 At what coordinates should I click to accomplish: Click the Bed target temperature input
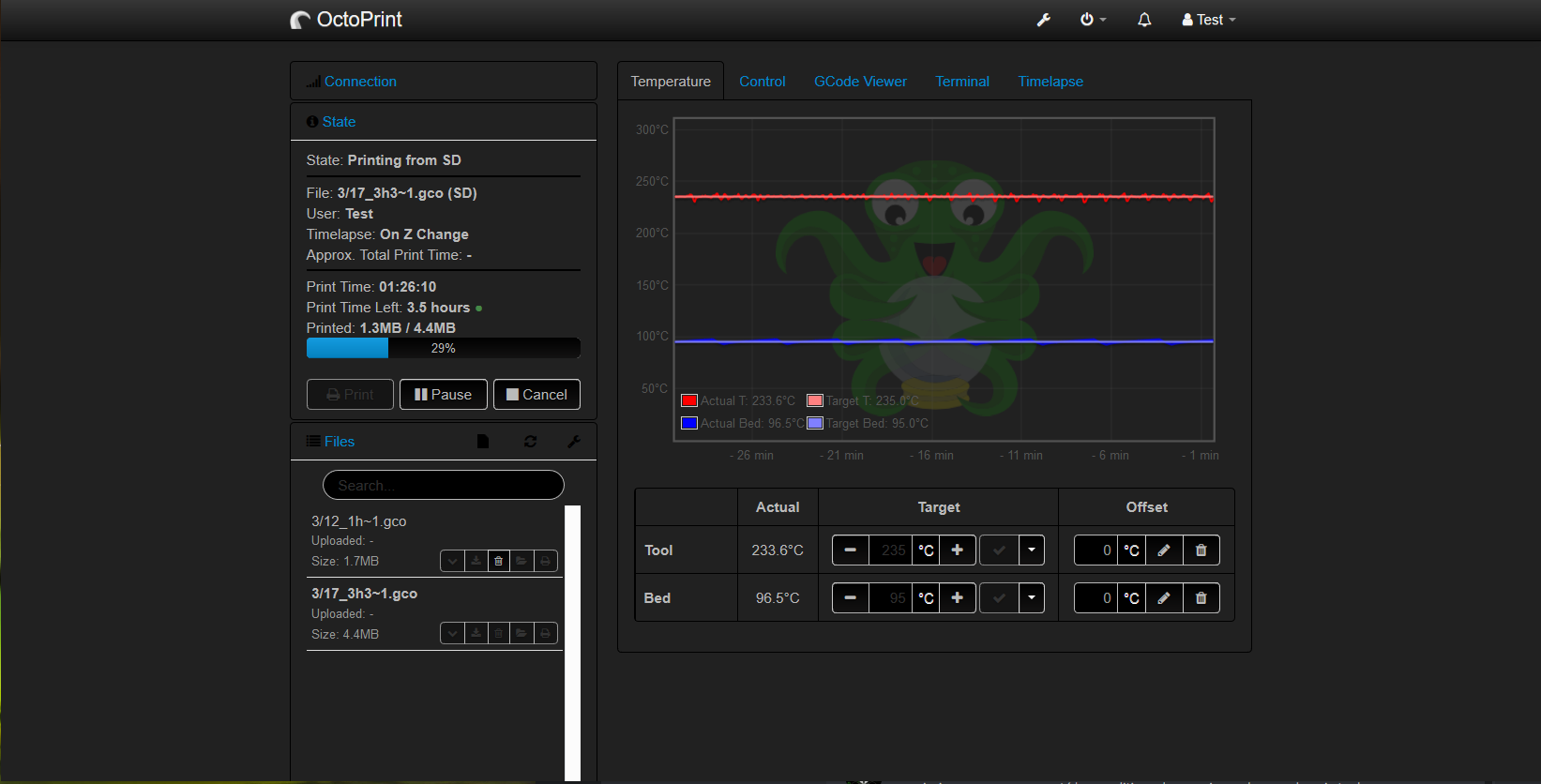pos(891,598)
